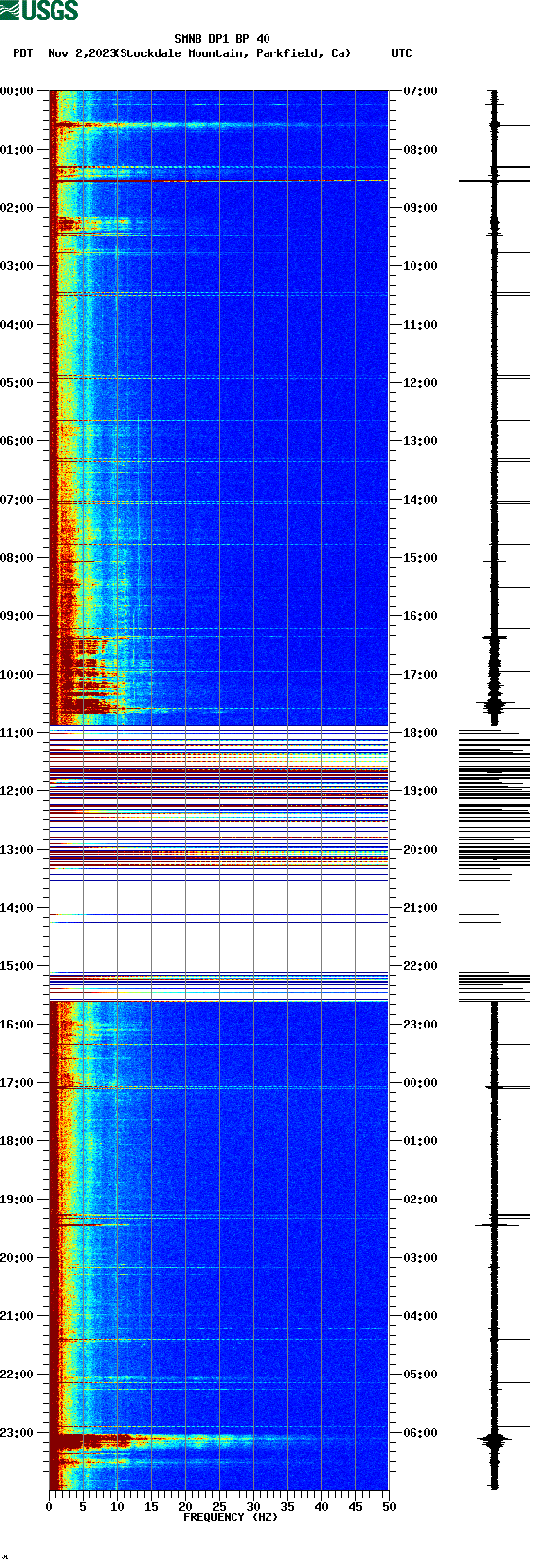Click the 21:00 PDT time label on the left axis

click(18, 1316)
